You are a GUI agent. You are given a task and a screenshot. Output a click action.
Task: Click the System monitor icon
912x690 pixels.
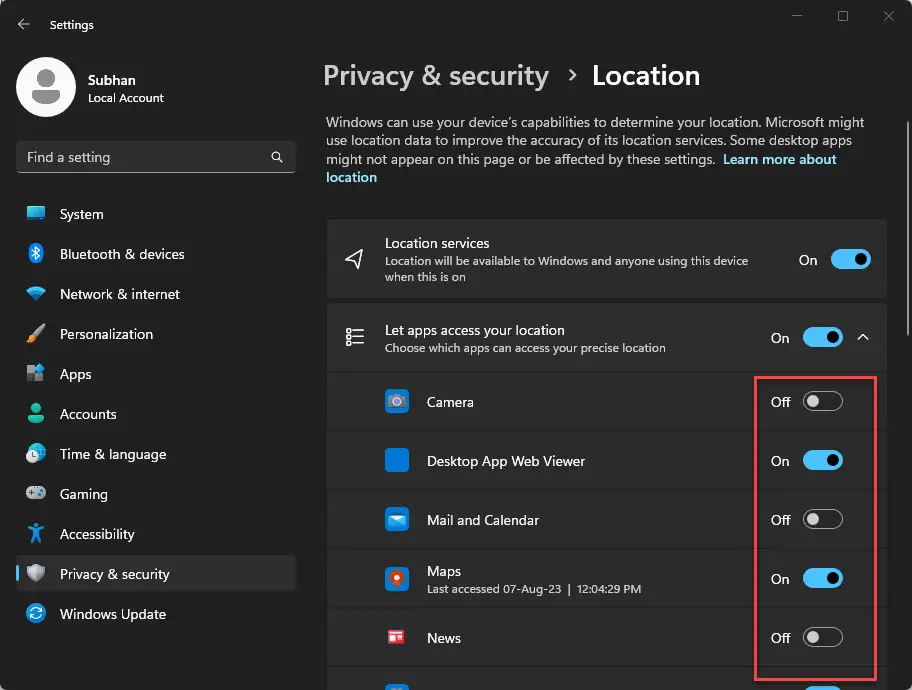[36, 214]
